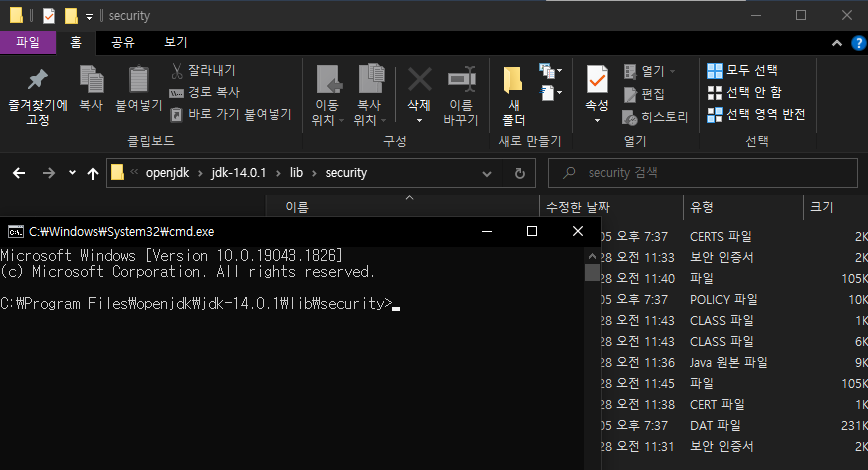Image resolution: width=868 pixels, height=470 pixels.
Task: Create 새 폴더 (New folder)
Action: pyautogui.click(x=513, y=96)
